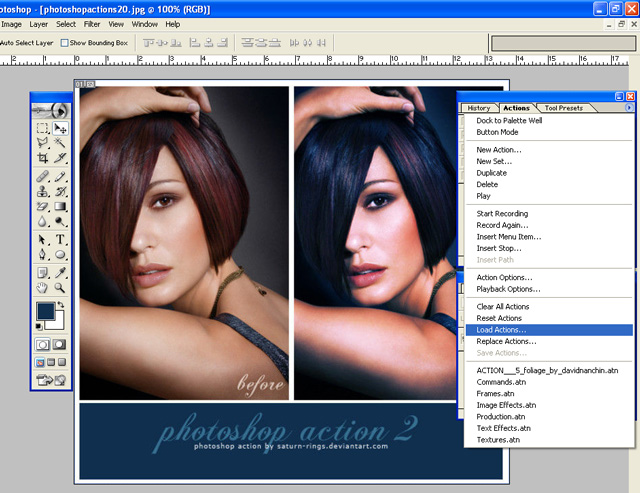Image resolution: width=640 pixels, height=493 pixels.
Task: Select the Rectangular Marquee tool
Action: [43, 129]
